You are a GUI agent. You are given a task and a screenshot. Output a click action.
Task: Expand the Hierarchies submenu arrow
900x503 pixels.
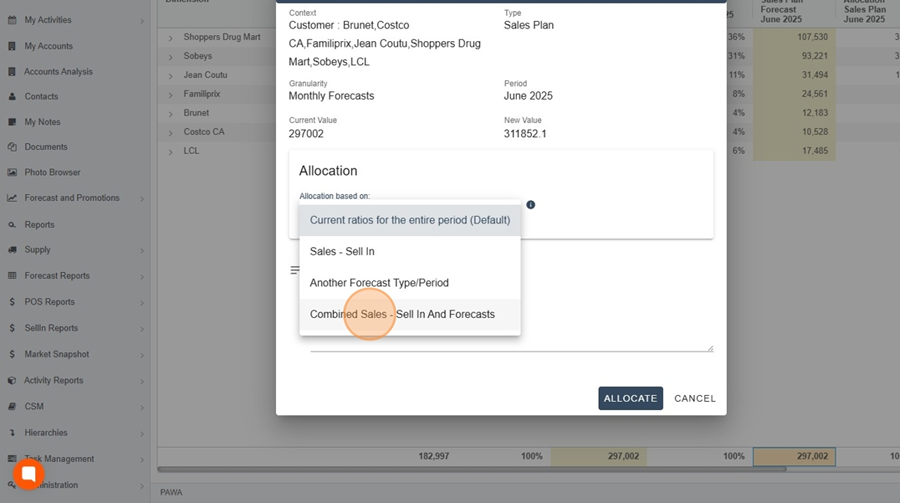tap(142, 434)
